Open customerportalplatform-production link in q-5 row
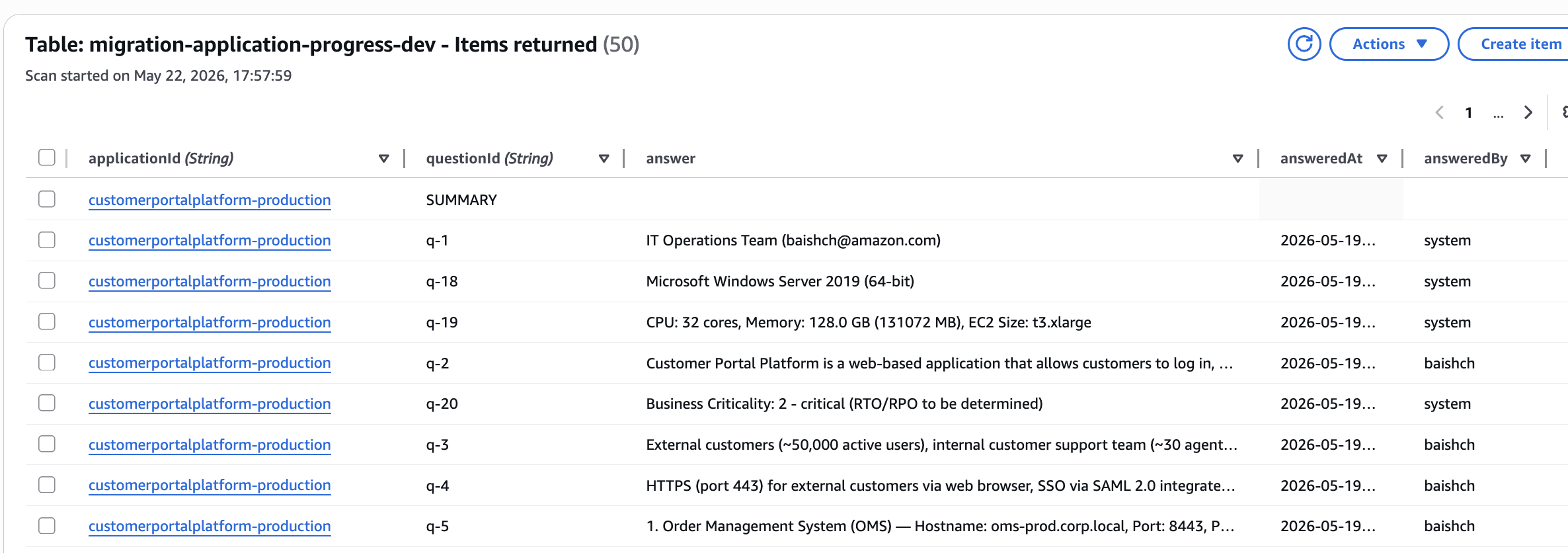 point(210,527)
